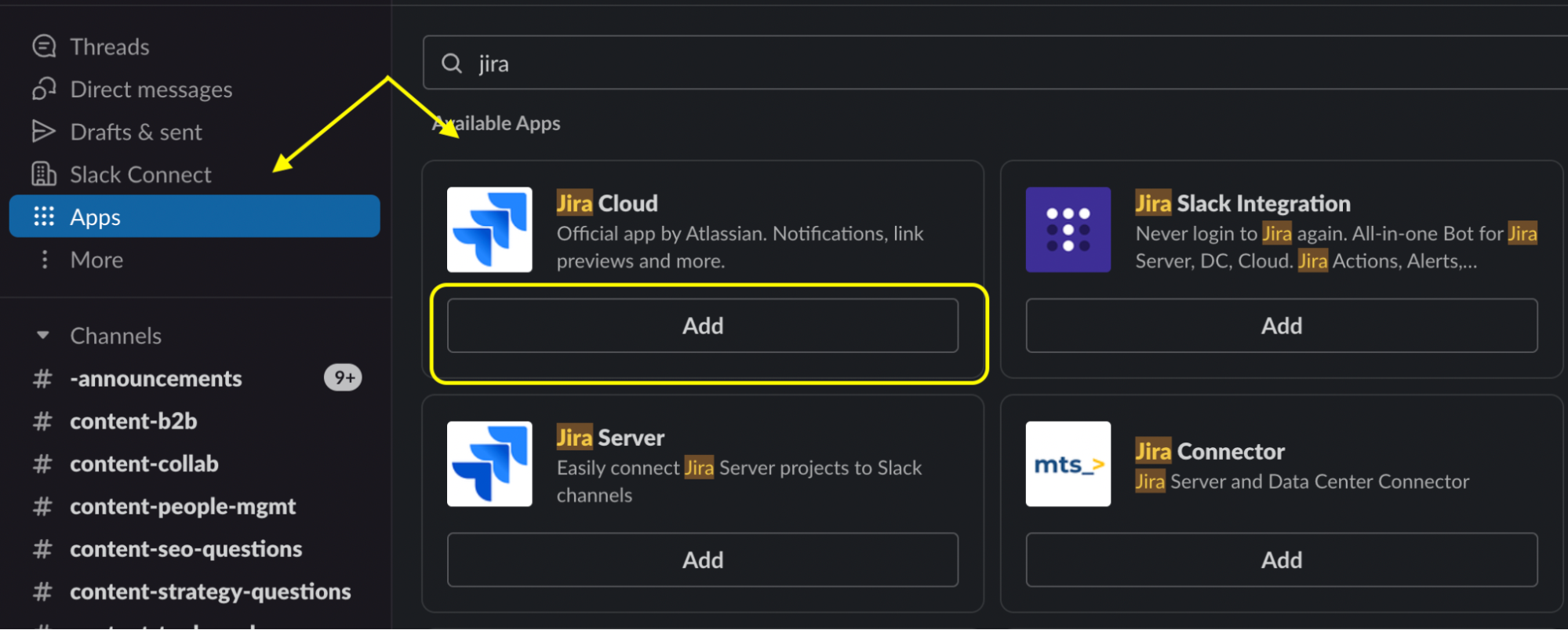Open Slack Connect
Screen dimensions: 1568x630
[x=141, y=174]
